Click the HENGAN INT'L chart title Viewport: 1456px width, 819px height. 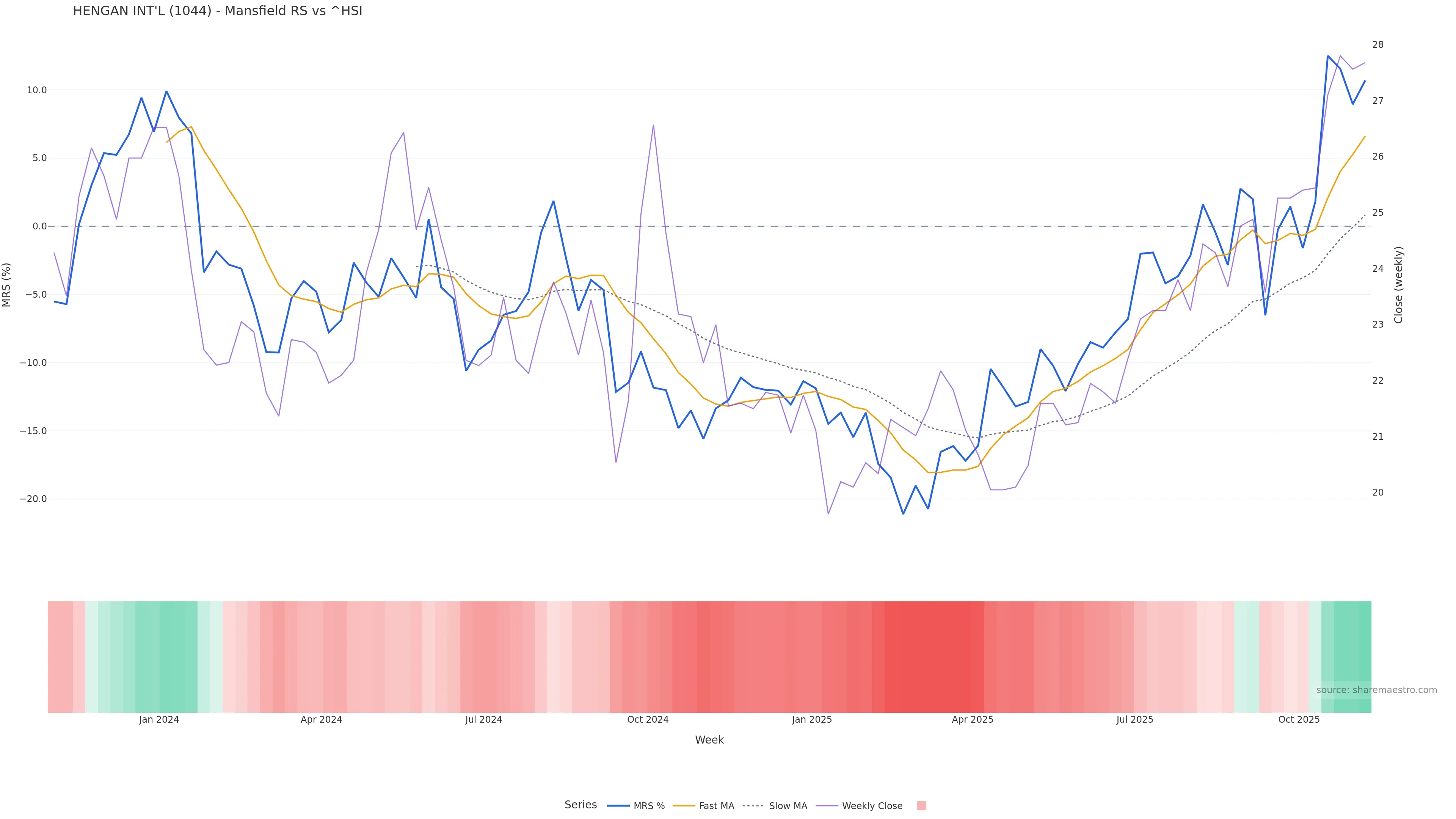coord(218,11)
